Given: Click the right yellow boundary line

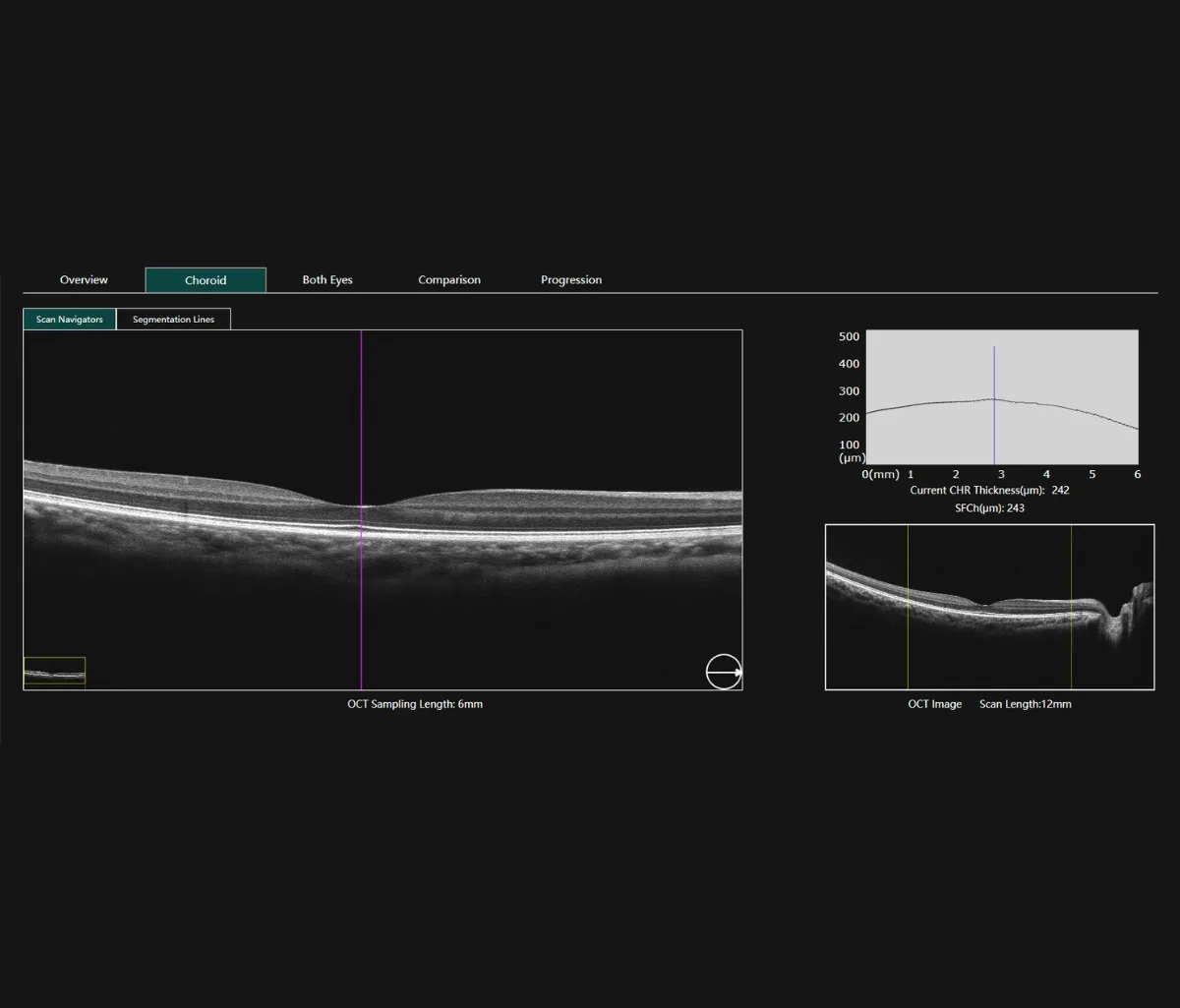Looking at the screenshot, I should coord(1071,607).
